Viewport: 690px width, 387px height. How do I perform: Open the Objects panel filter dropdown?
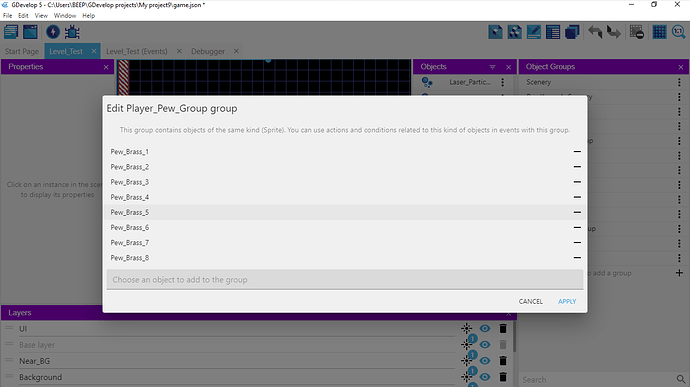492,67
